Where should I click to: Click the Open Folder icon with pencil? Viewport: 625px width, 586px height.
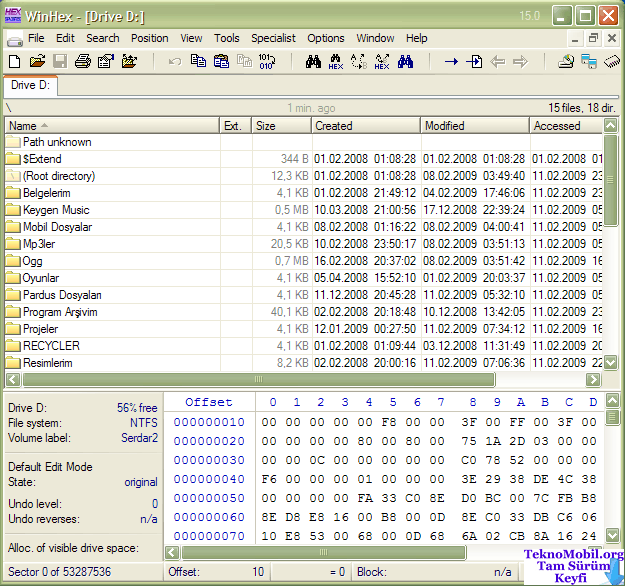click(x=129, y=62)
